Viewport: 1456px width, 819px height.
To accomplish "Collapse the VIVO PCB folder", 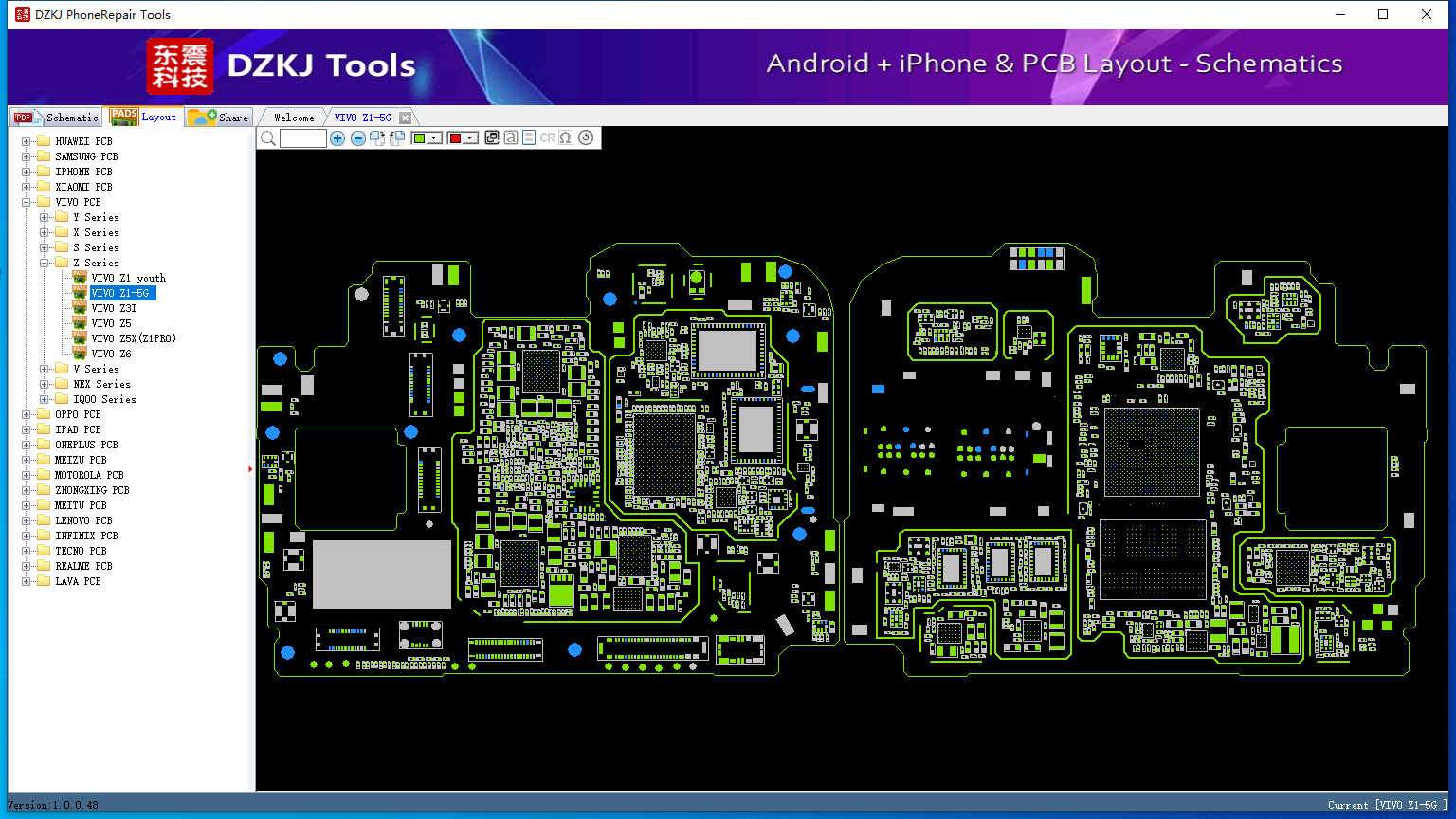I will 27,202.
